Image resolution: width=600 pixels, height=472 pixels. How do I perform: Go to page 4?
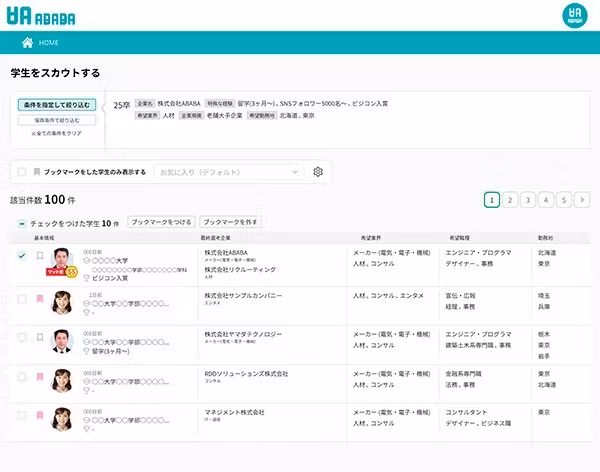[546, 200]
